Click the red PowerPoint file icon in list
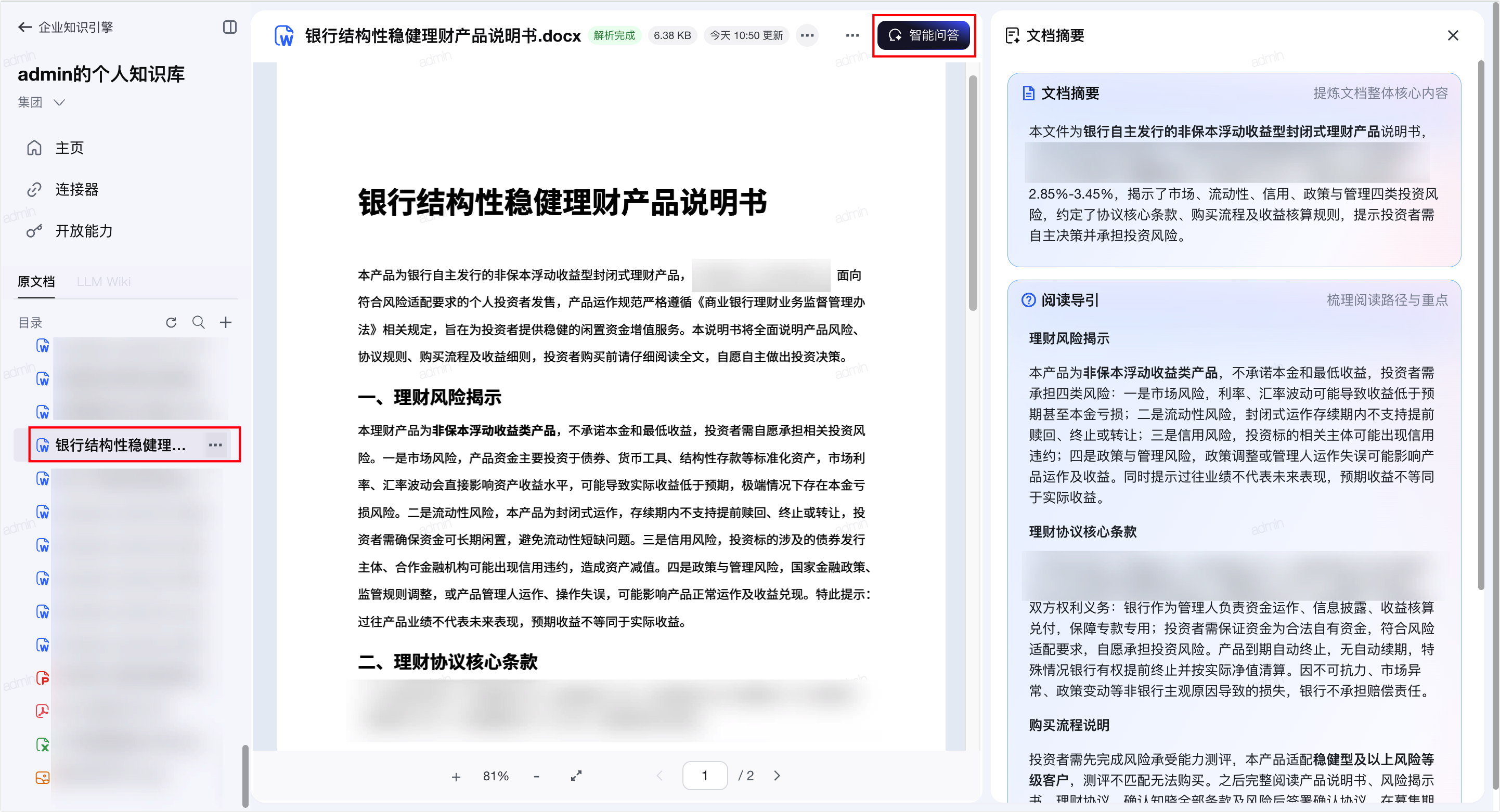The width and height of the screenshot is (1500, 812). point(43,678)
